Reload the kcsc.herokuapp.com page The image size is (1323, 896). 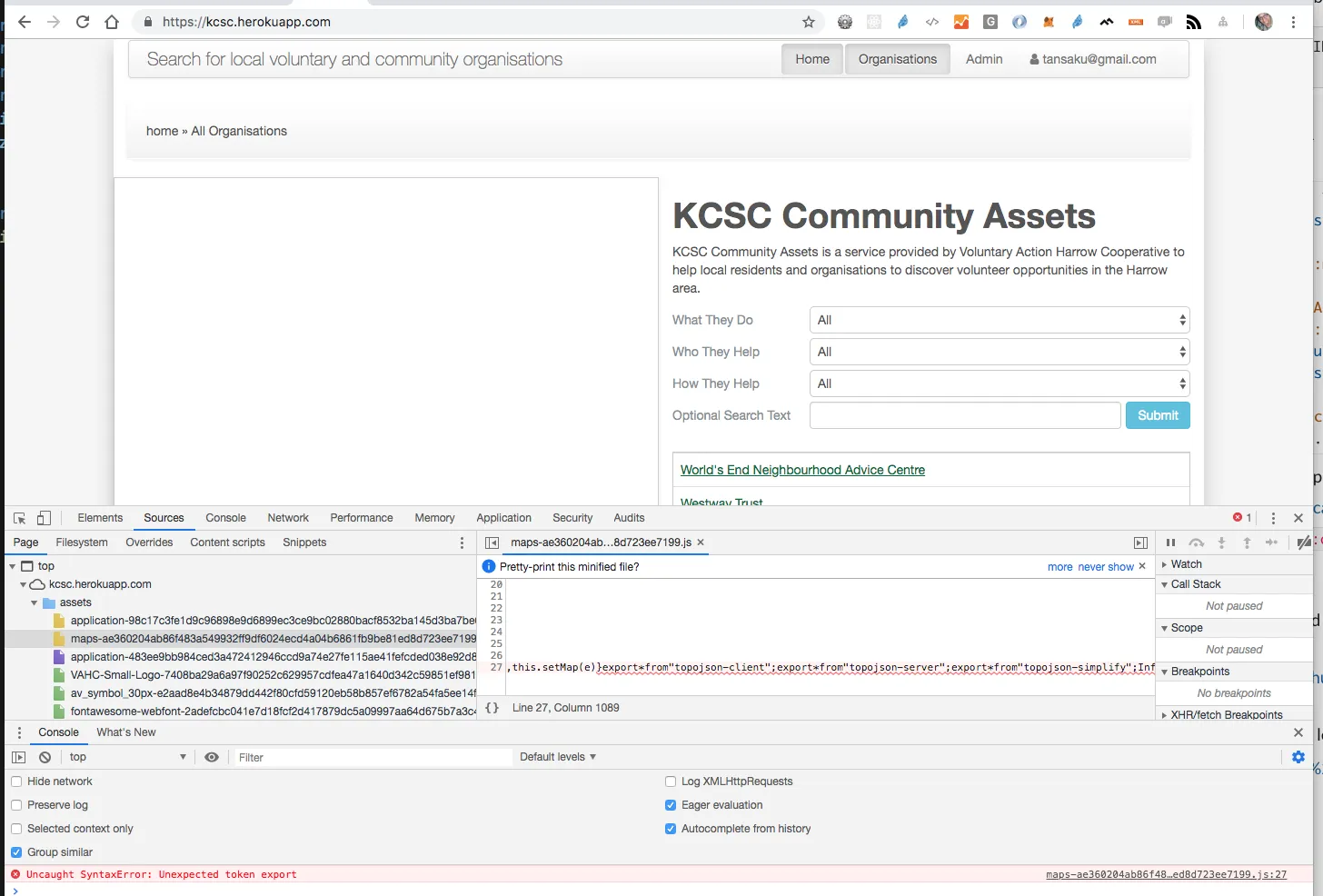coord(83,22)
